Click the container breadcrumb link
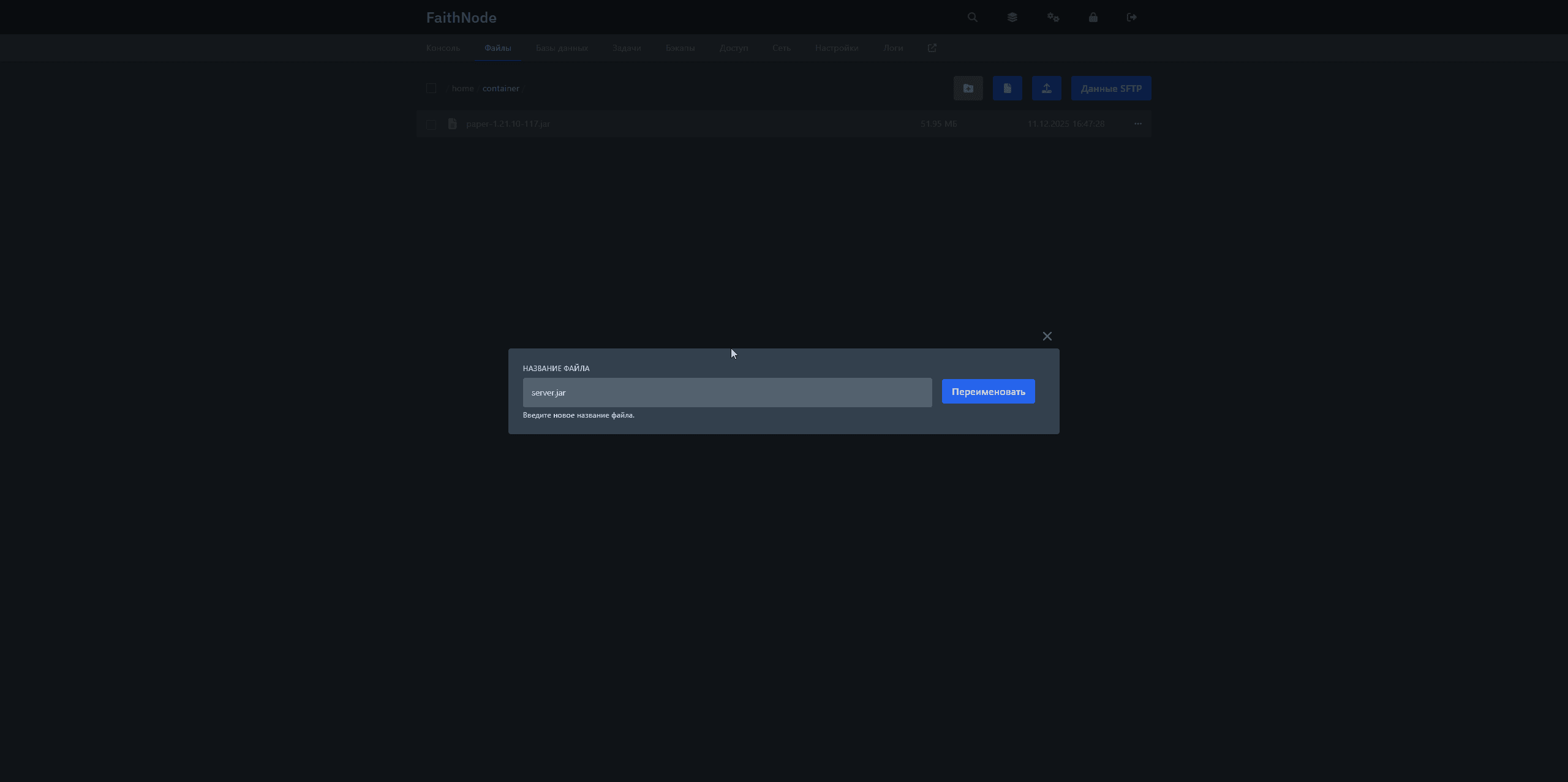The width and height of the screenshot is (1568, 782). coord(500,88)
